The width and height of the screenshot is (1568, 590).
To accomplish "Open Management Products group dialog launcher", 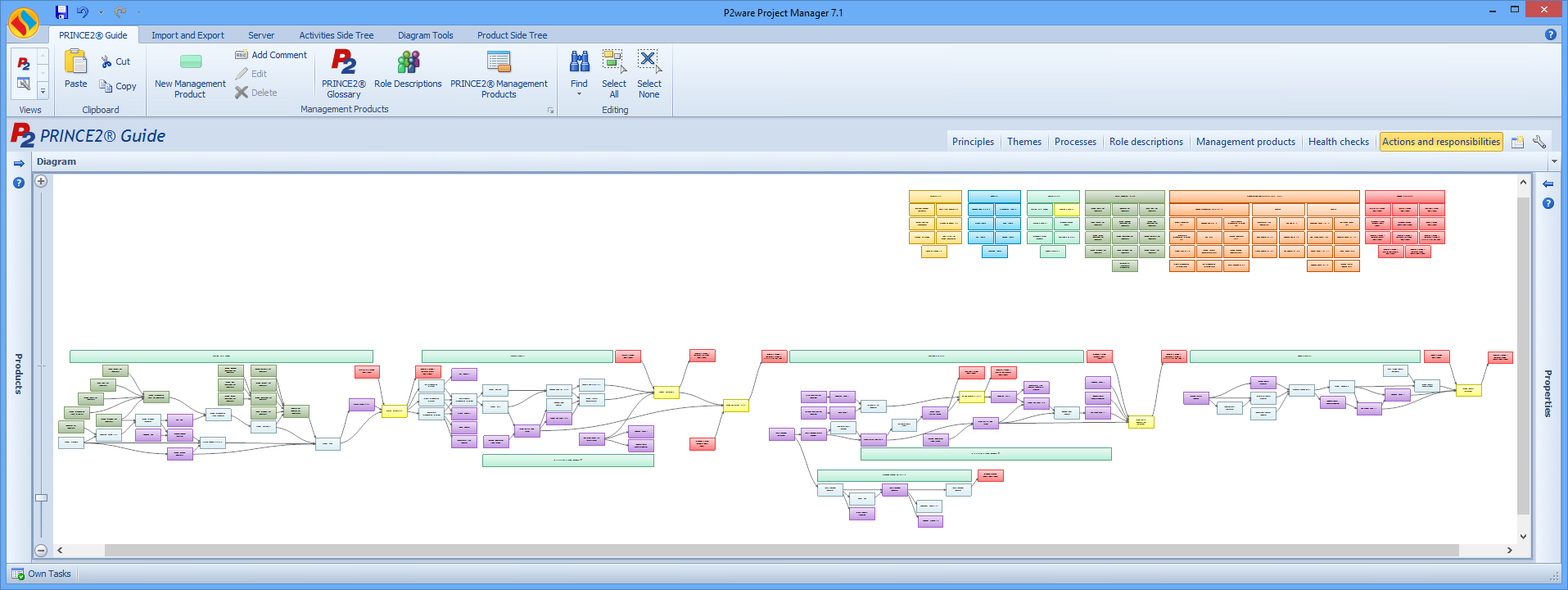I will [550, 110].
